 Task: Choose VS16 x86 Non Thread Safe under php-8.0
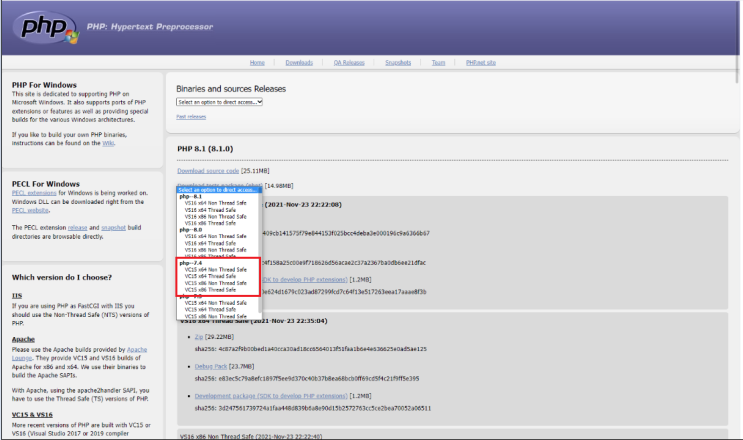216,250
